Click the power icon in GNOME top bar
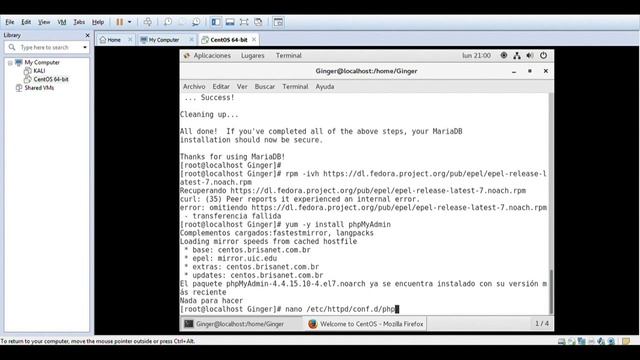Image resolution: width=640 pixels, height=360 pixels. [x=543, y=56]
